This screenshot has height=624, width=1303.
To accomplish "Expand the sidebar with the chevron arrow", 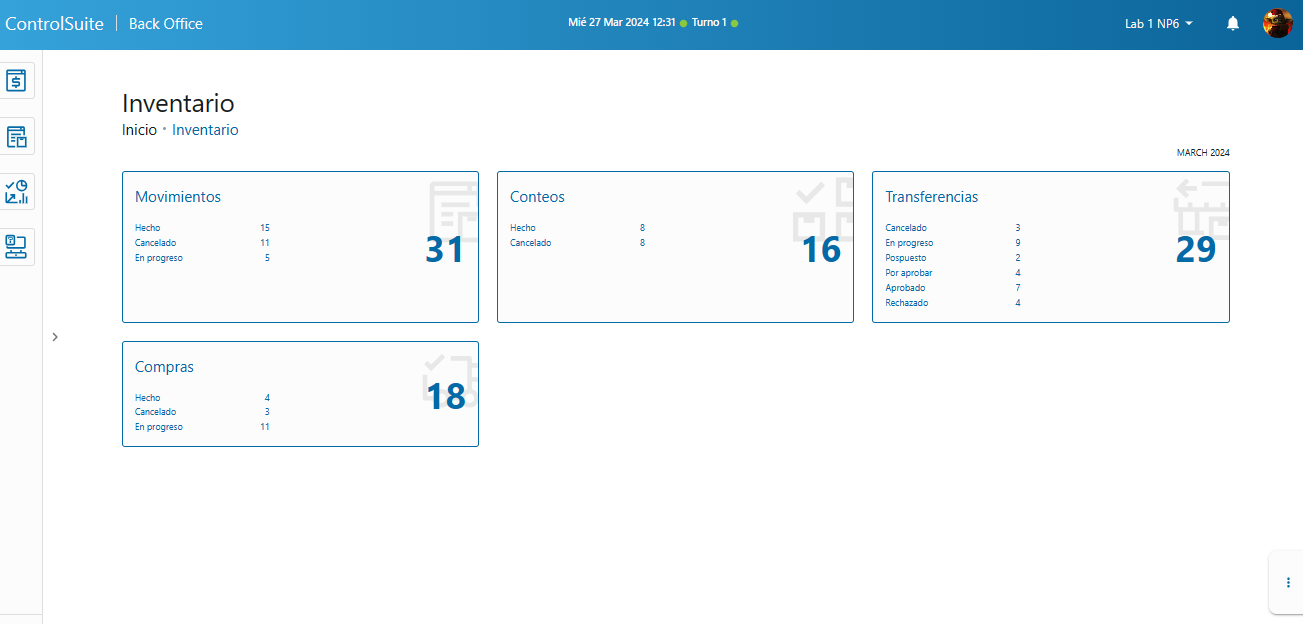I will tap(55, 337).
